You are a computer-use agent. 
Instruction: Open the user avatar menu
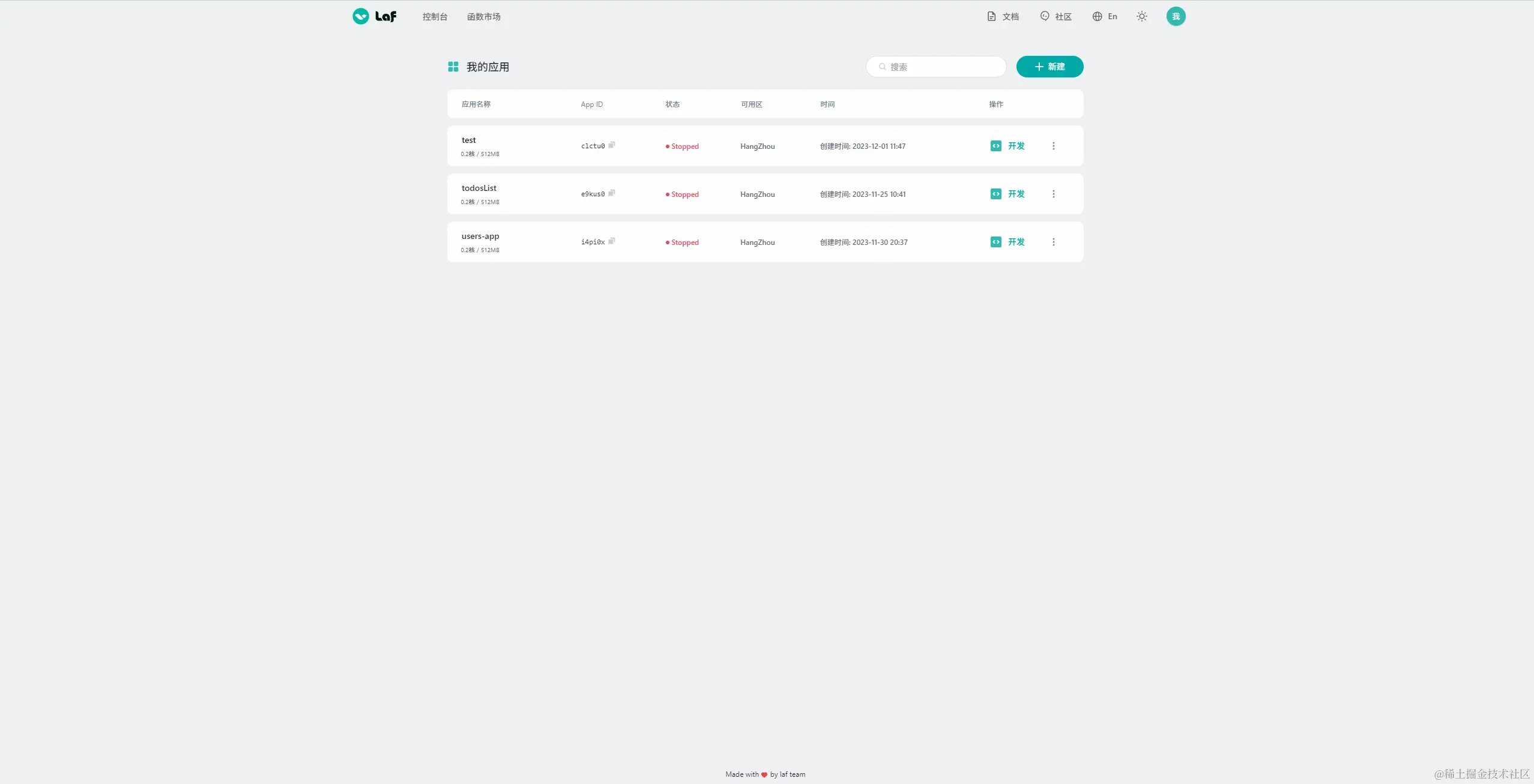click(x=1176, y=16)
